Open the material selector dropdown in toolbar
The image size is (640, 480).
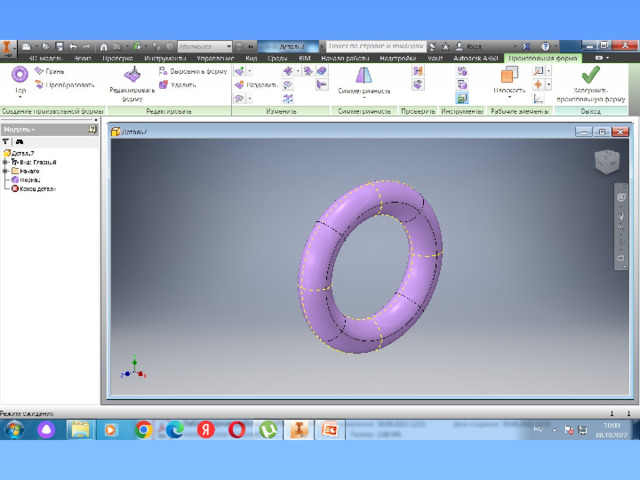point(204,46)
